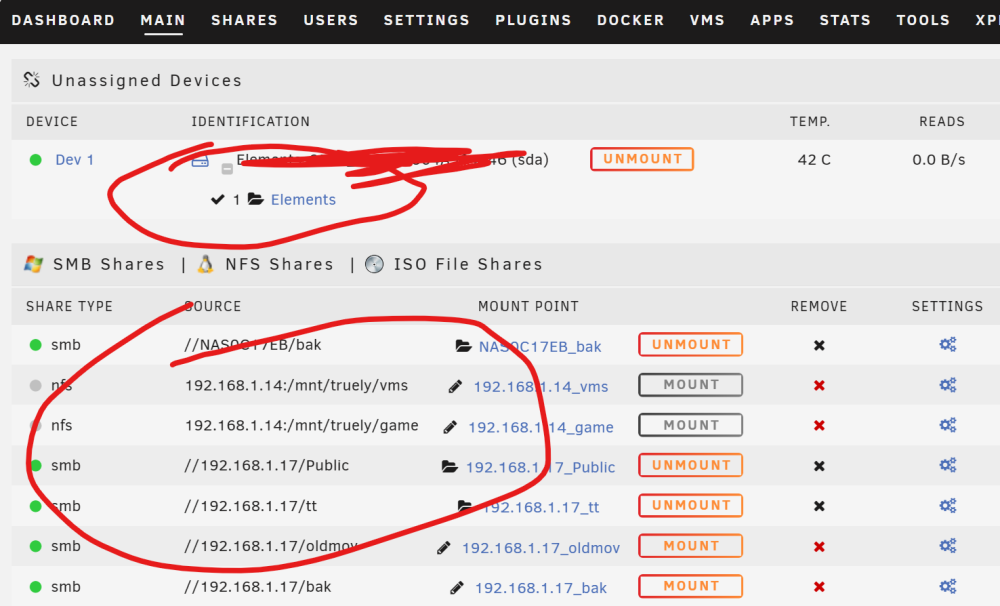Screen dimensions: 1000x606
Task: Unmount the 192.168.1.17_Public share
Action: [x=691, y=465]
